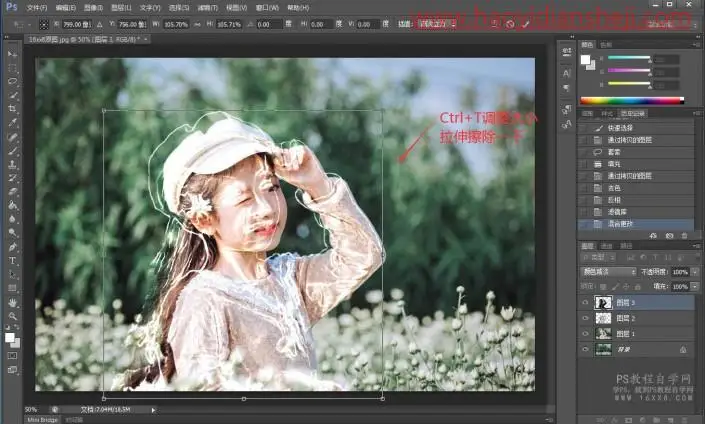
Task: Open the Color panel flyout menu
Action: coord(696,45)
